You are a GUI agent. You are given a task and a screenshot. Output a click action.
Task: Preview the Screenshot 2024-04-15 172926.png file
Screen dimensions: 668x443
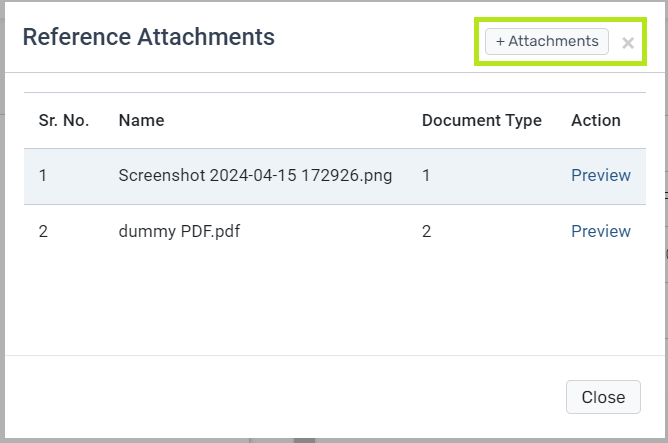coord(601,175)
